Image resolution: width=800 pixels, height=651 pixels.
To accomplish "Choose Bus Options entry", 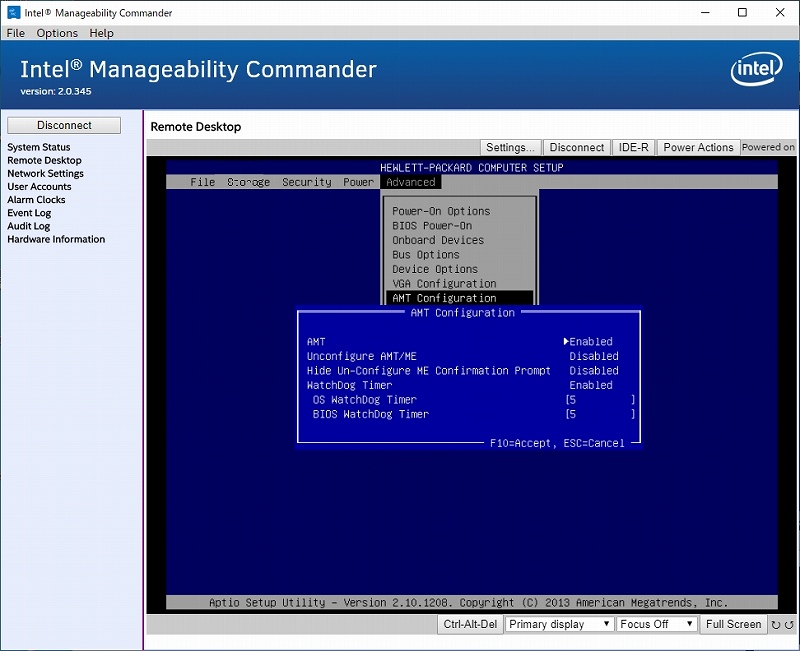I will (426, 255).
